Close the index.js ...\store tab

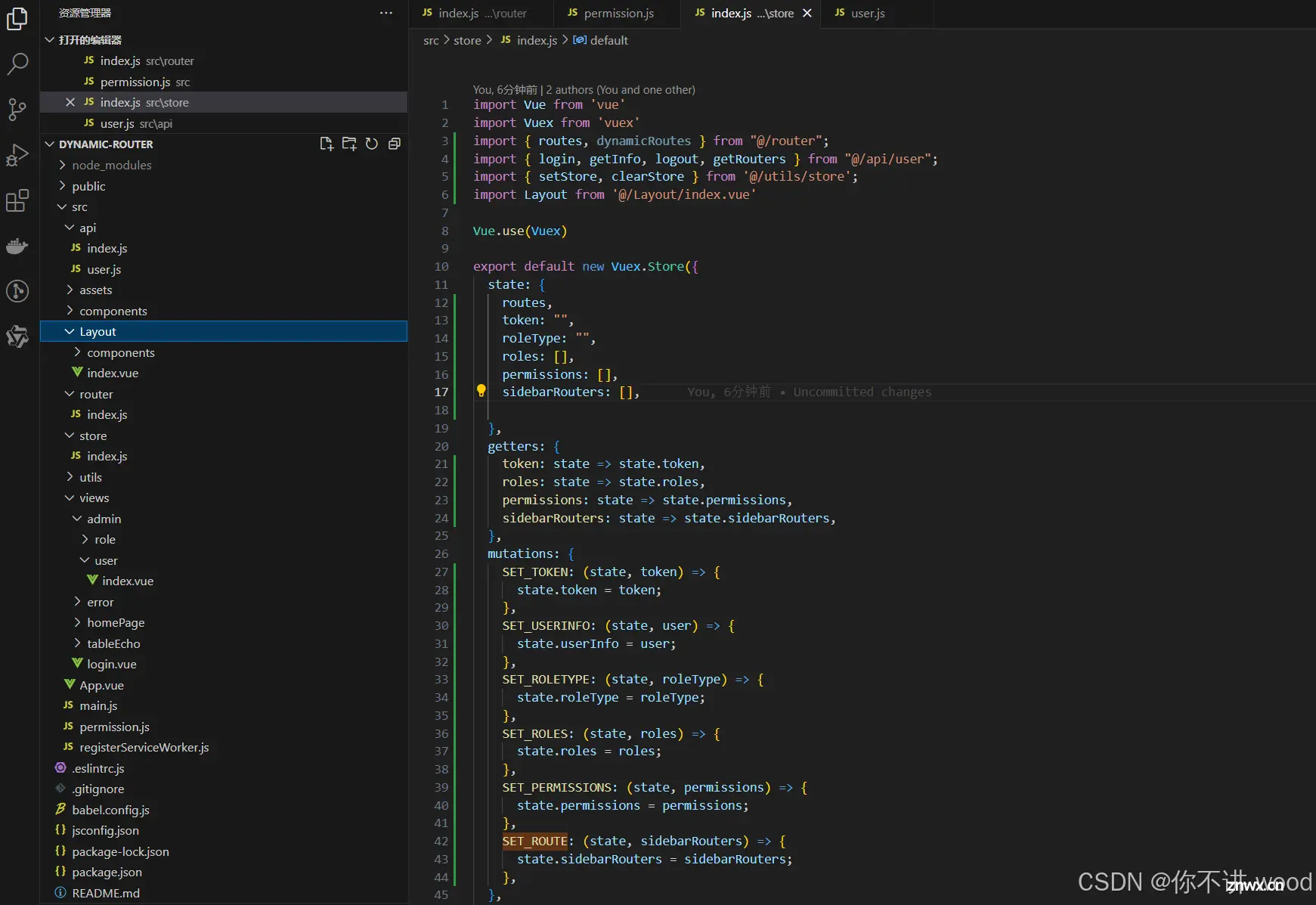click(x=807, y=13)
